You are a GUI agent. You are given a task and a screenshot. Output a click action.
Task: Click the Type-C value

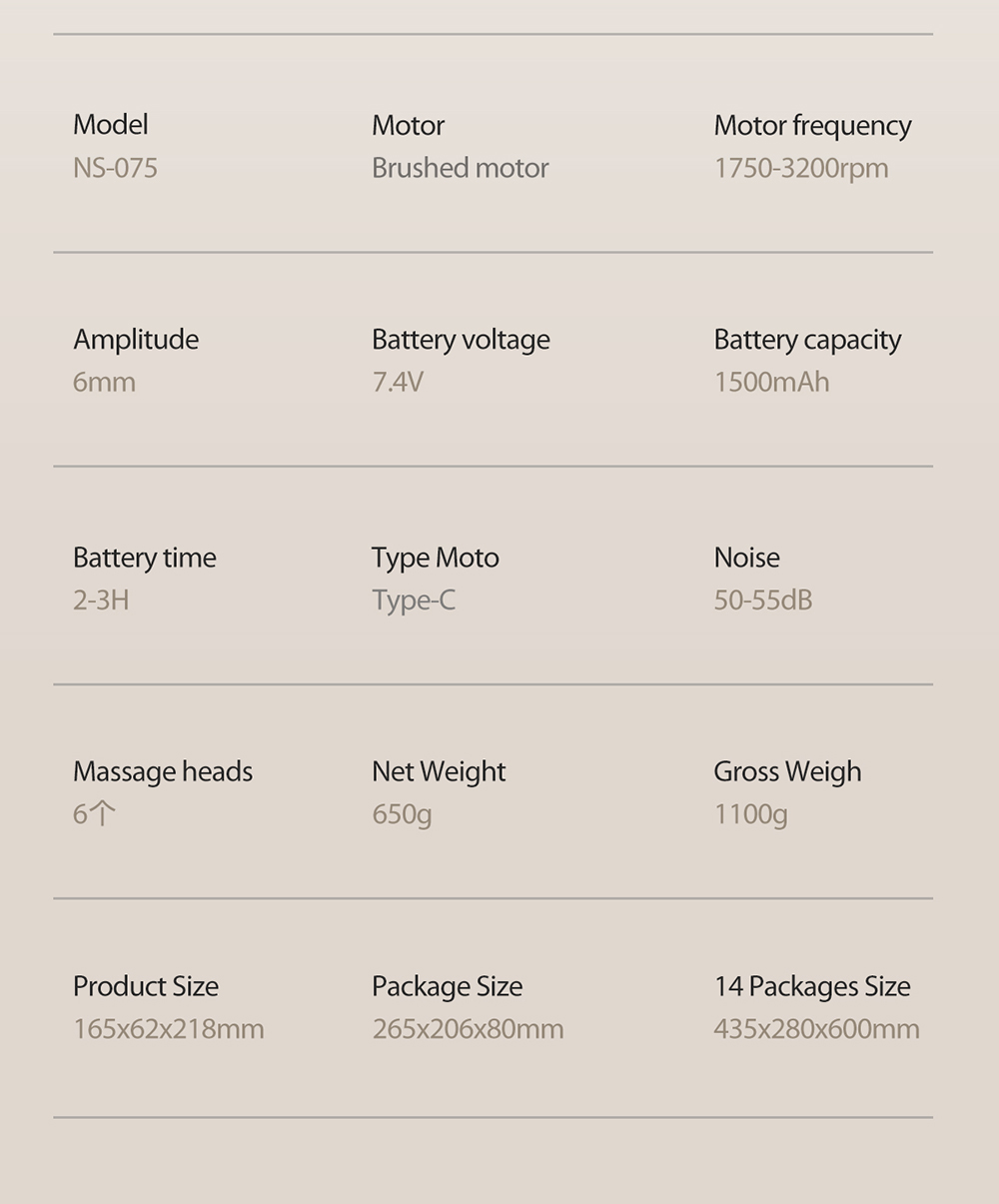tap(414, 602)
